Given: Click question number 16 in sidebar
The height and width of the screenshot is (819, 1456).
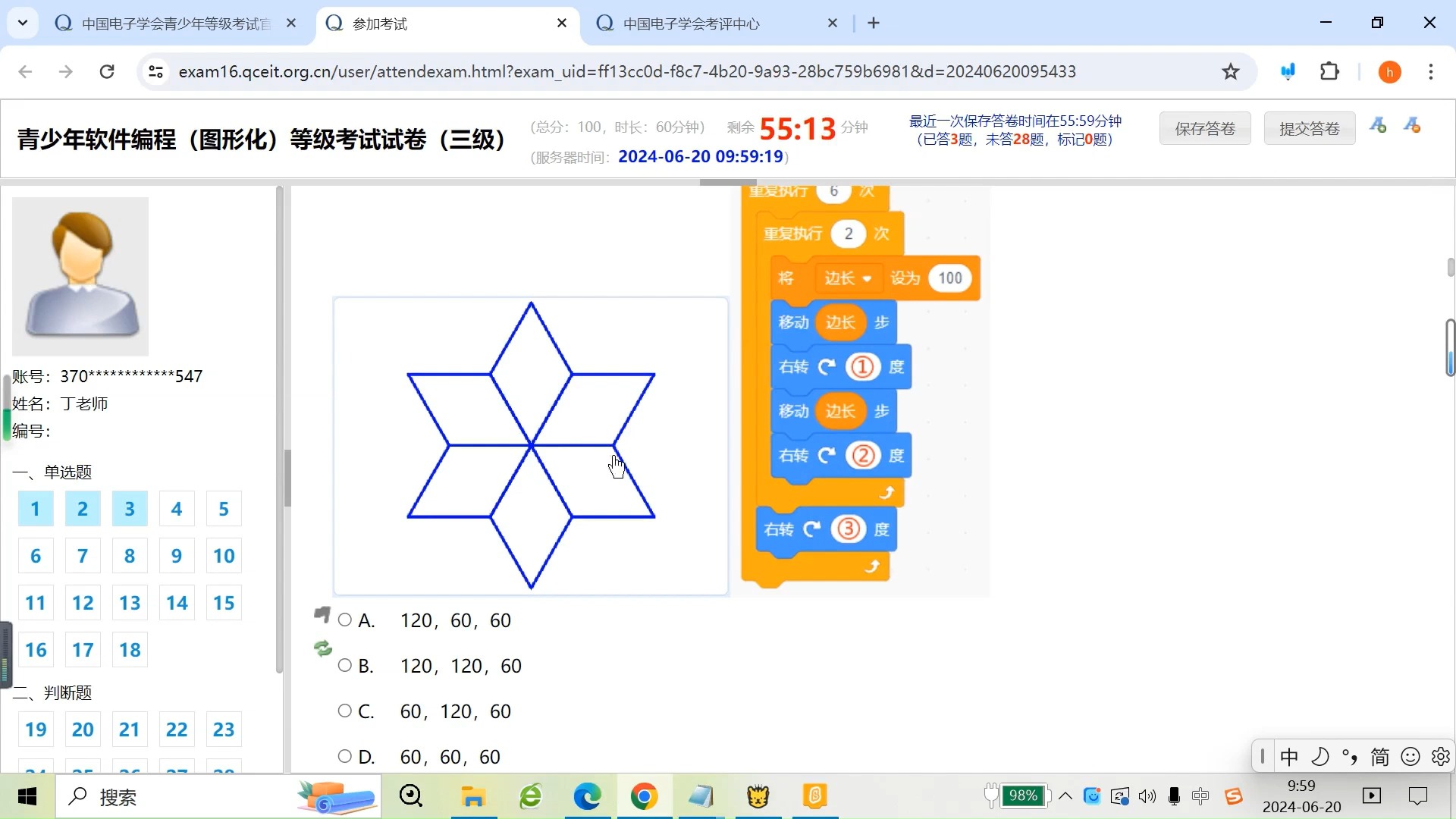Looking at the screenshot, I should 35,650.
